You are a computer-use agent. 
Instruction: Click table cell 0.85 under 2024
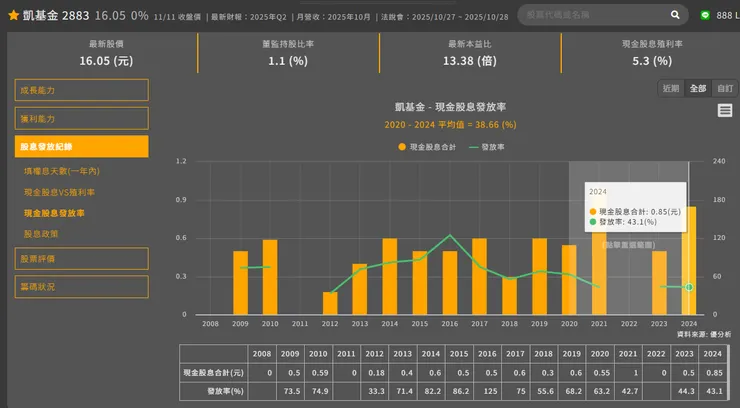tap(713, 373)
